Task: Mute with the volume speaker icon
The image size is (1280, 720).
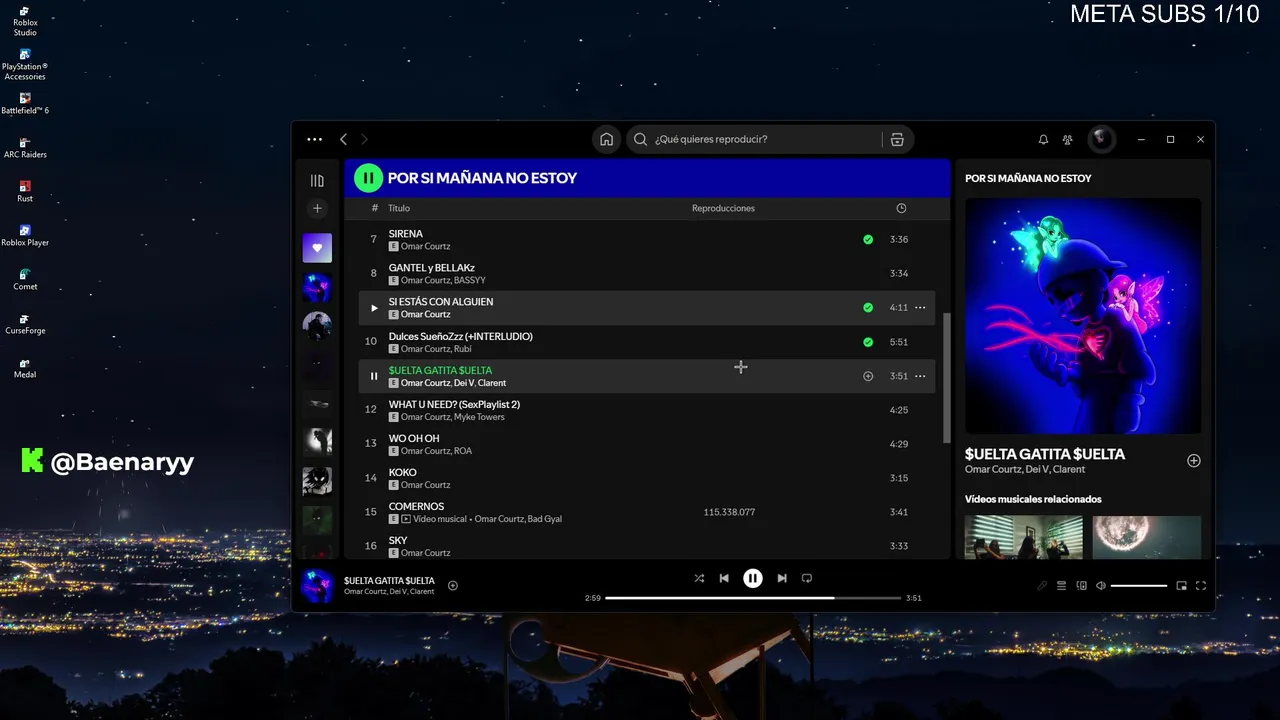Action: point(1101,586)
